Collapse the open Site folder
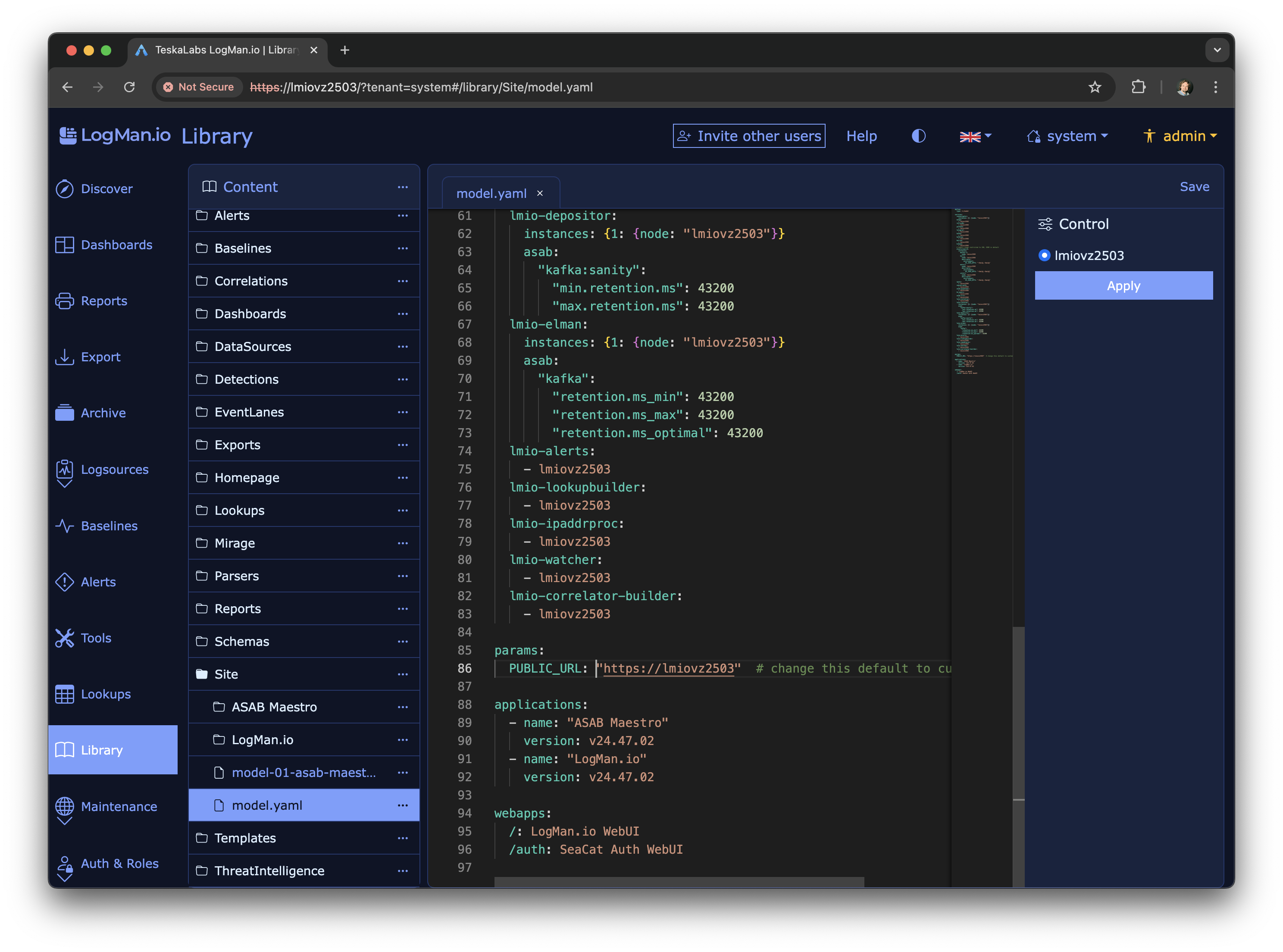This screenshot has height=952, width=1283. point(226,674)
